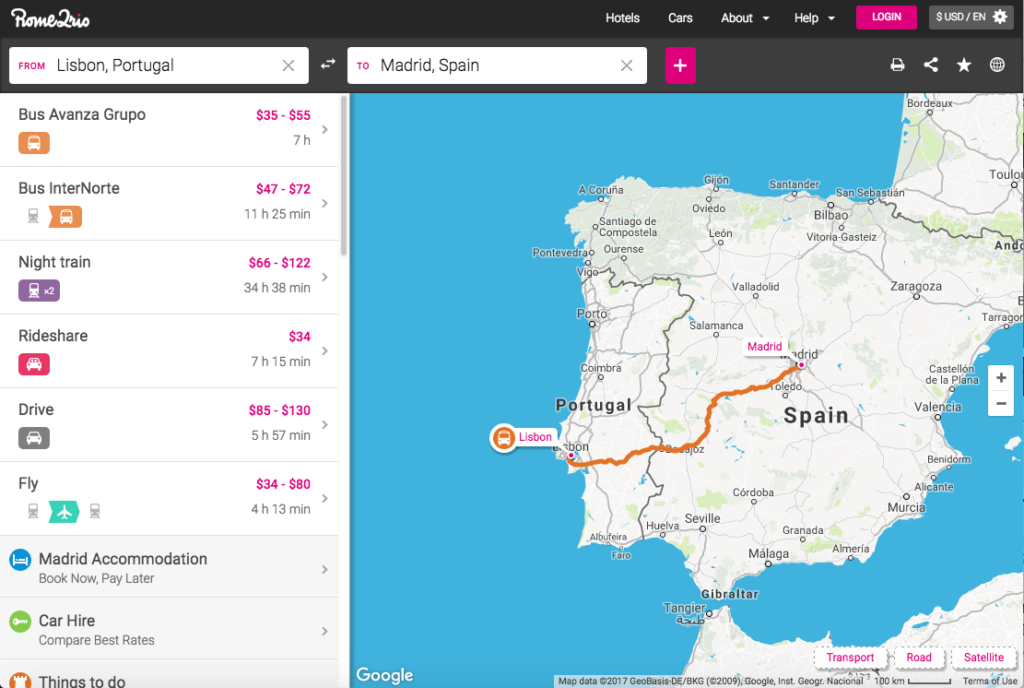Click the 'Book Now, Pay Later' subtitle
The height and width of the screenshot is (688, 1024).
(x=96, y=578)
